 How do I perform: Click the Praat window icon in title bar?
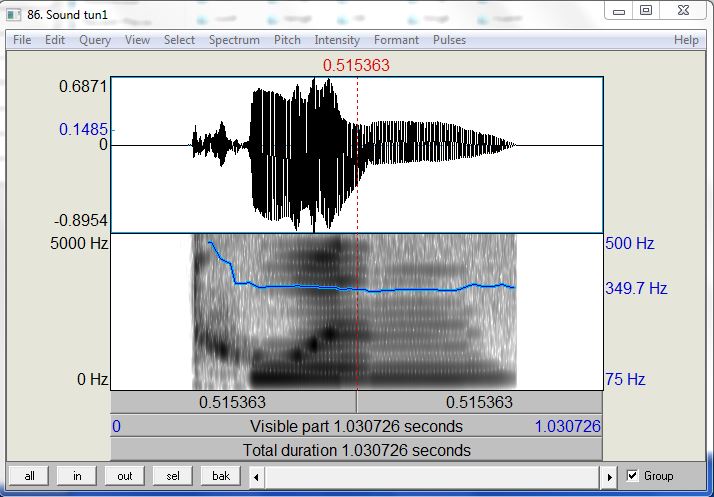coord(14,15)
